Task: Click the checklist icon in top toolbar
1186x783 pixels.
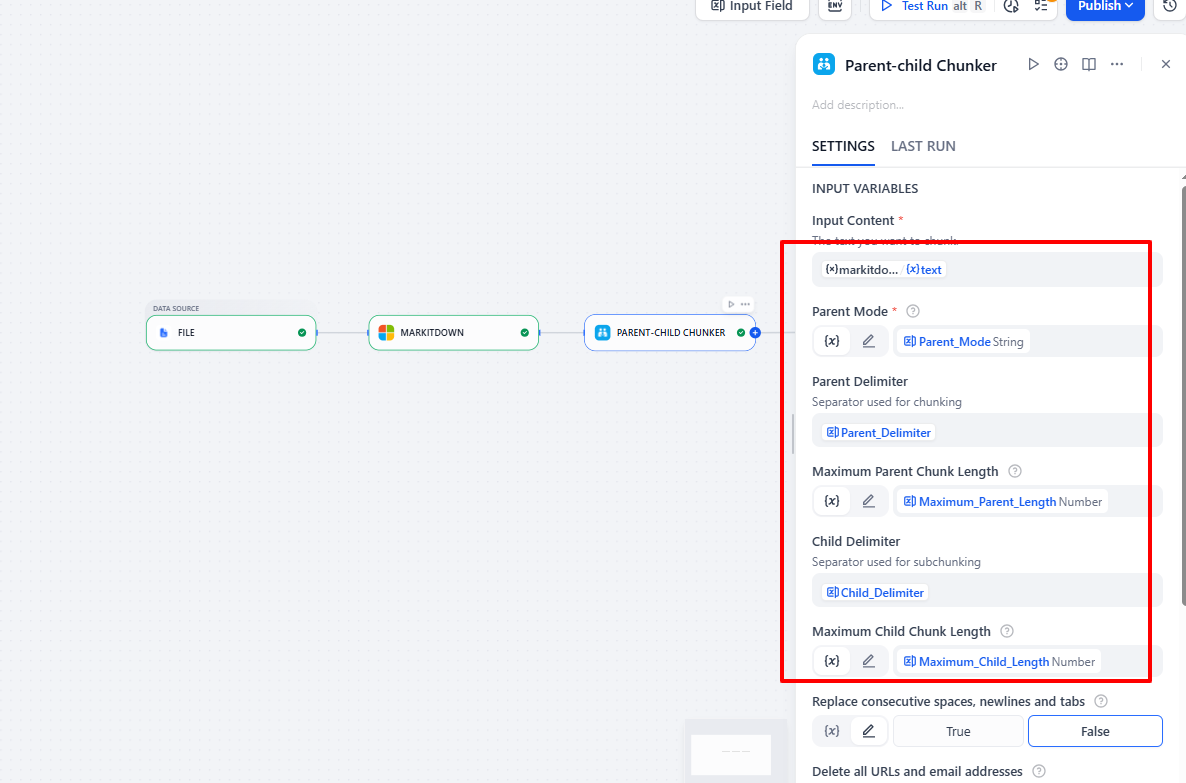Action: coord(1041,6)
